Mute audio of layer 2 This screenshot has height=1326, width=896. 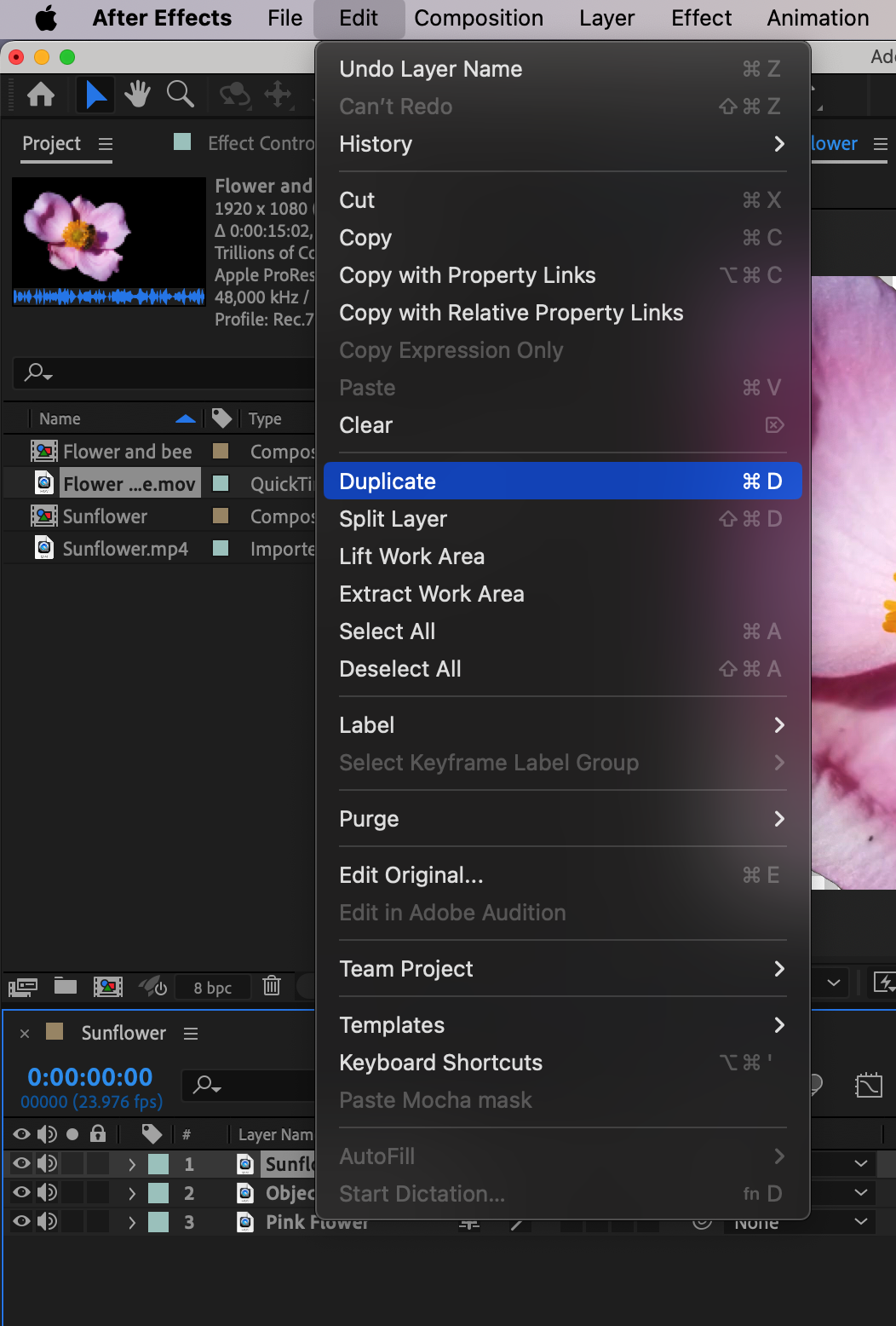[x=48, y=1193]
